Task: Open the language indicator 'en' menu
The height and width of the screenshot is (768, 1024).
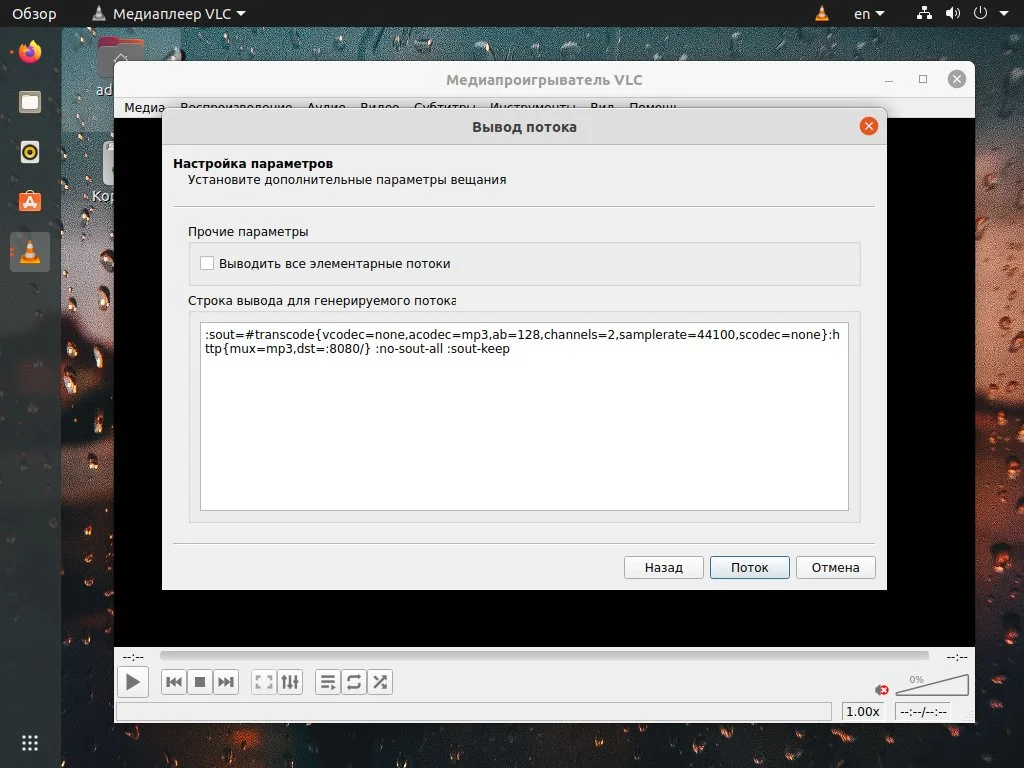Action: click(x=866, y=13)
